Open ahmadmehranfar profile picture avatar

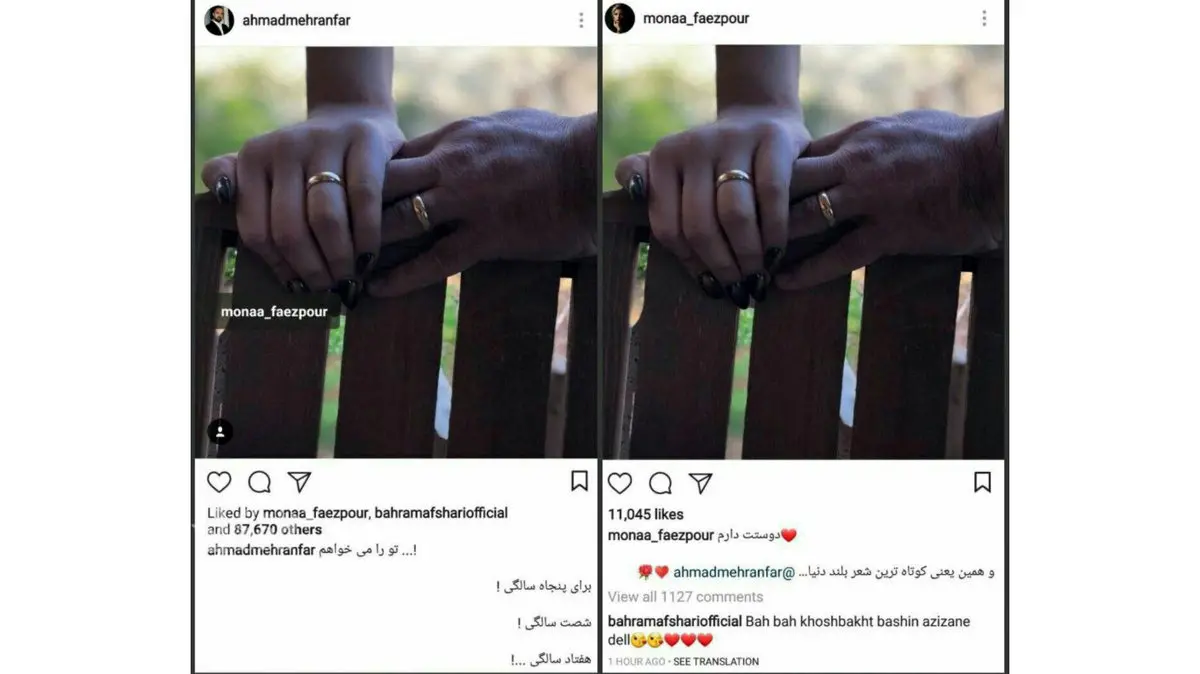coord(219,20)
